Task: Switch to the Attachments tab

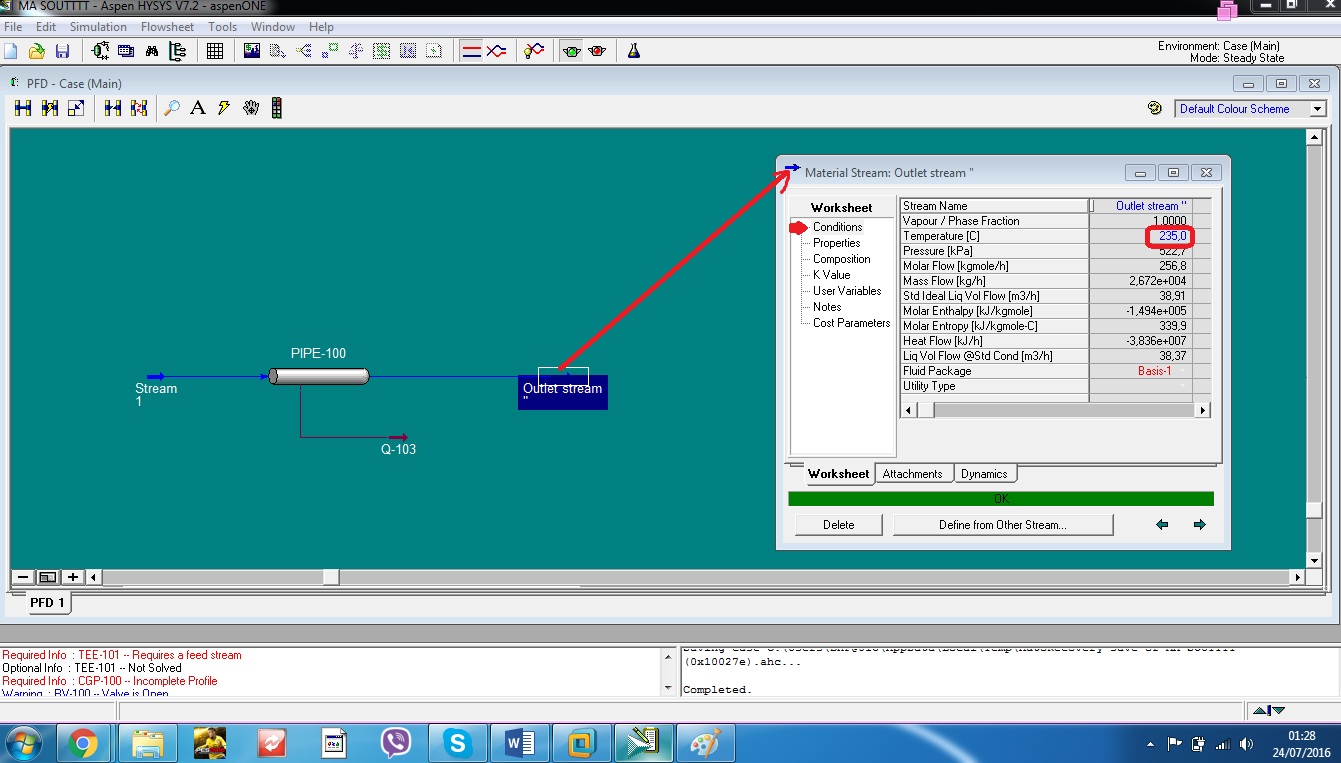Action: (x=912, y=474)
